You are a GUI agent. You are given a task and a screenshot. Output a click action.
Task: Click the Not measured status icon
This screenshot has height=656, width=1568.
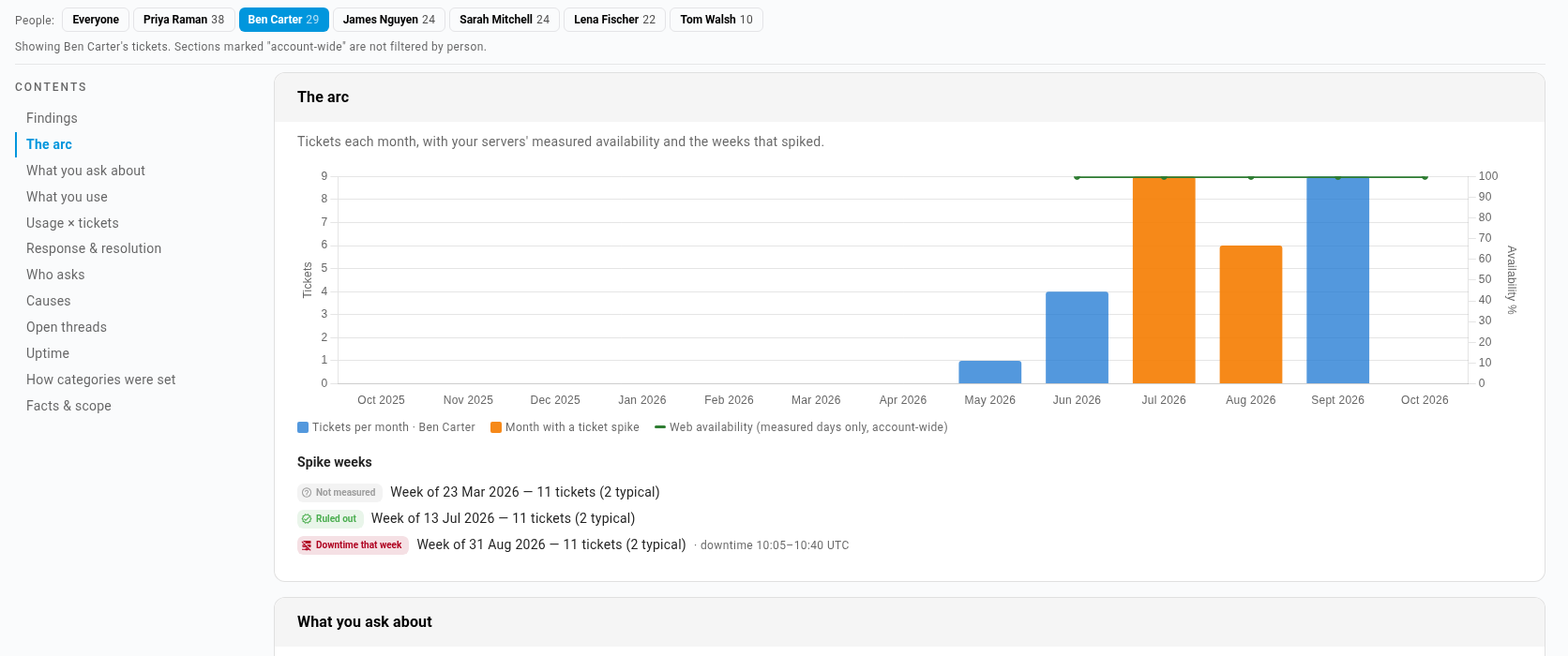(x=307, y=493)
